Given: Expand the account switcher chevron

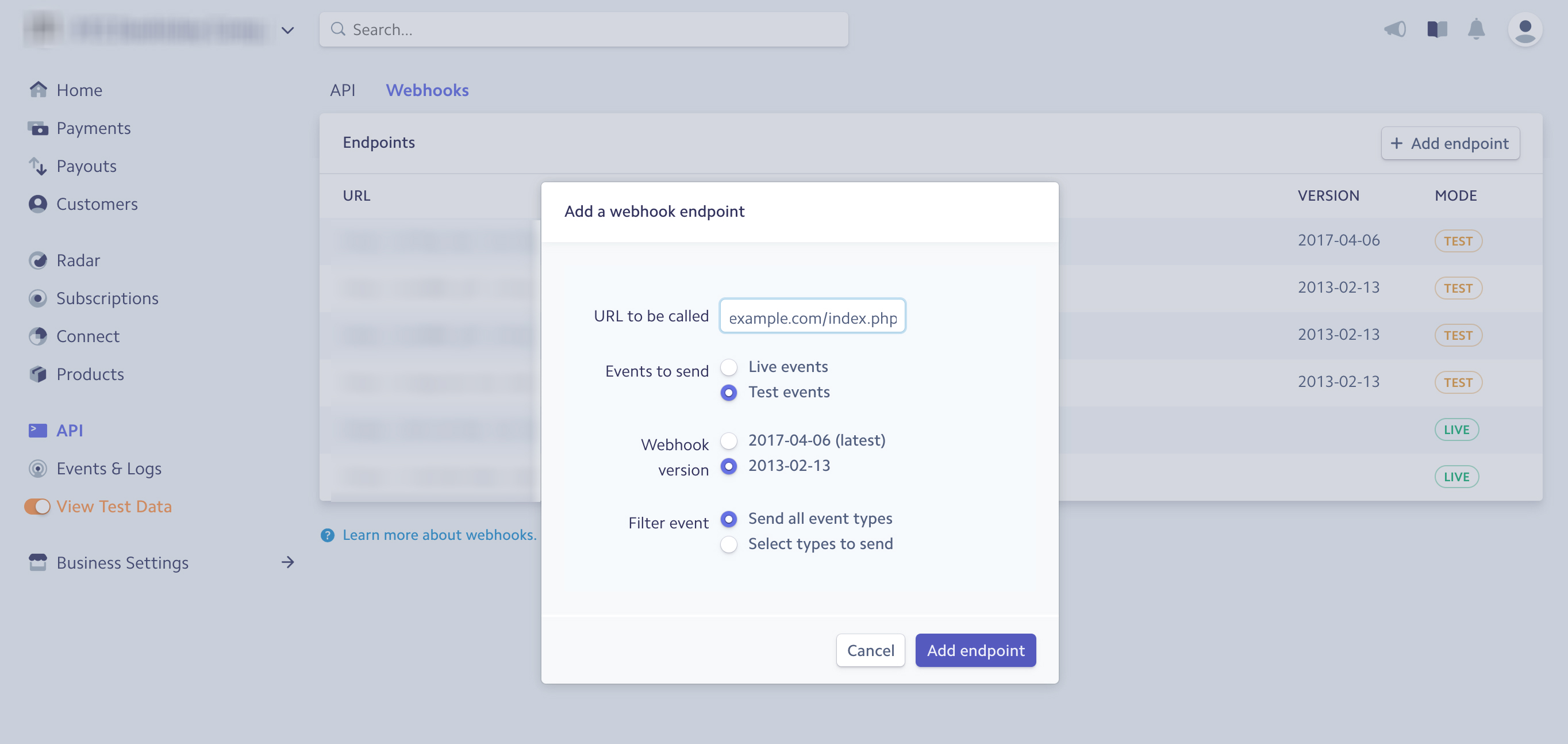Looking at the screenshot, I should (287, 30).
